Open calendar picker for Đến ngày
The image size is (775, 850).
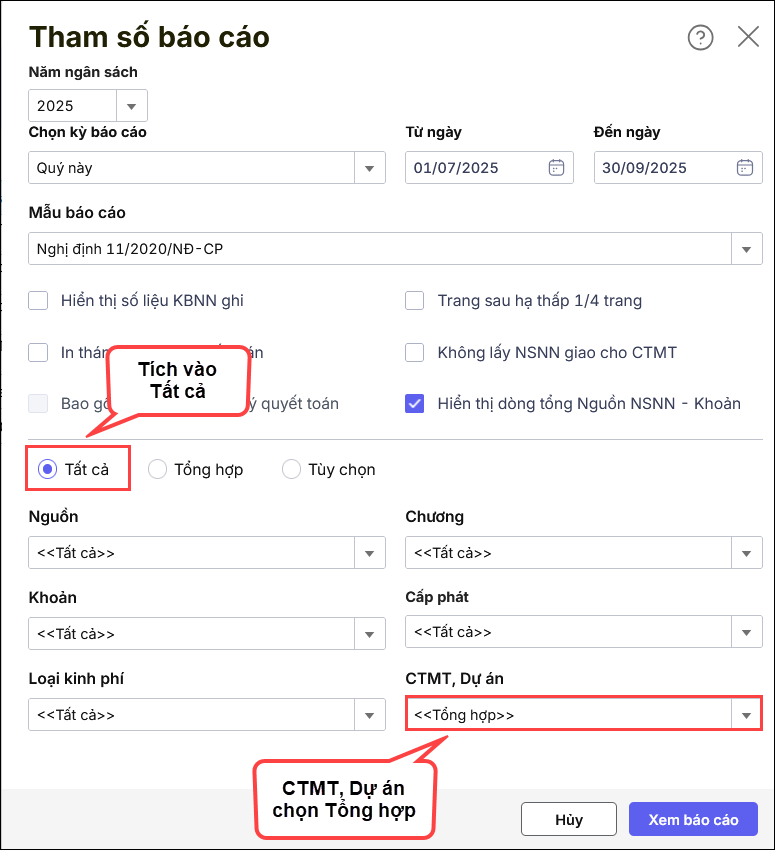[745, 168]
